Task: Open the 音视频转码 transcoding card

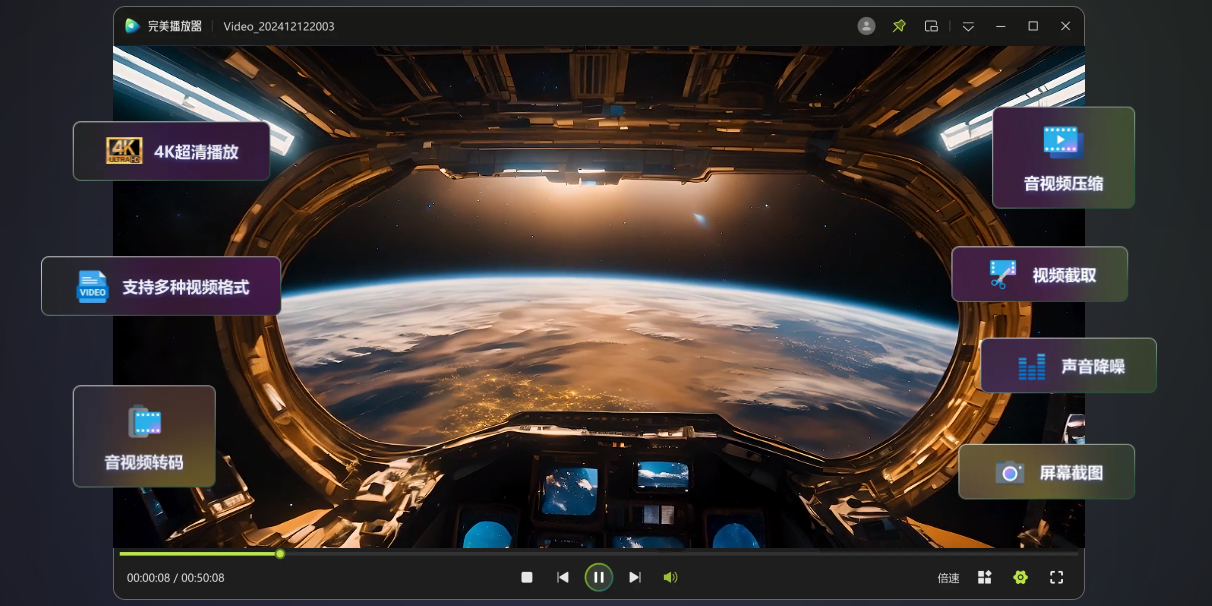Action: pos(144,437)
